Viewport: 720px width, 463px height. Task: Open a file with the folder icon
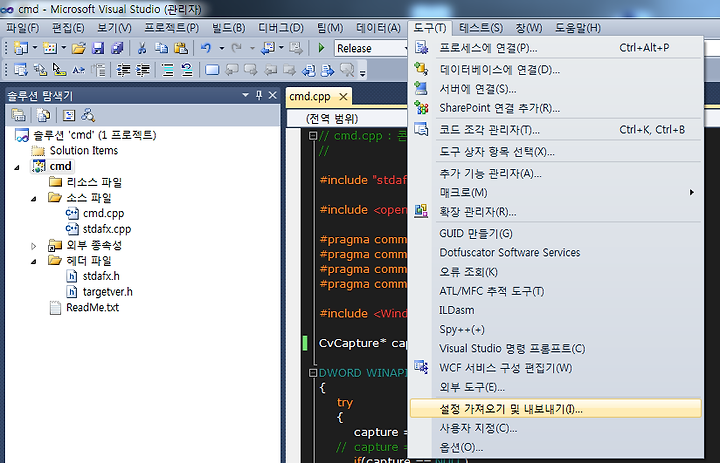[79, 48]
